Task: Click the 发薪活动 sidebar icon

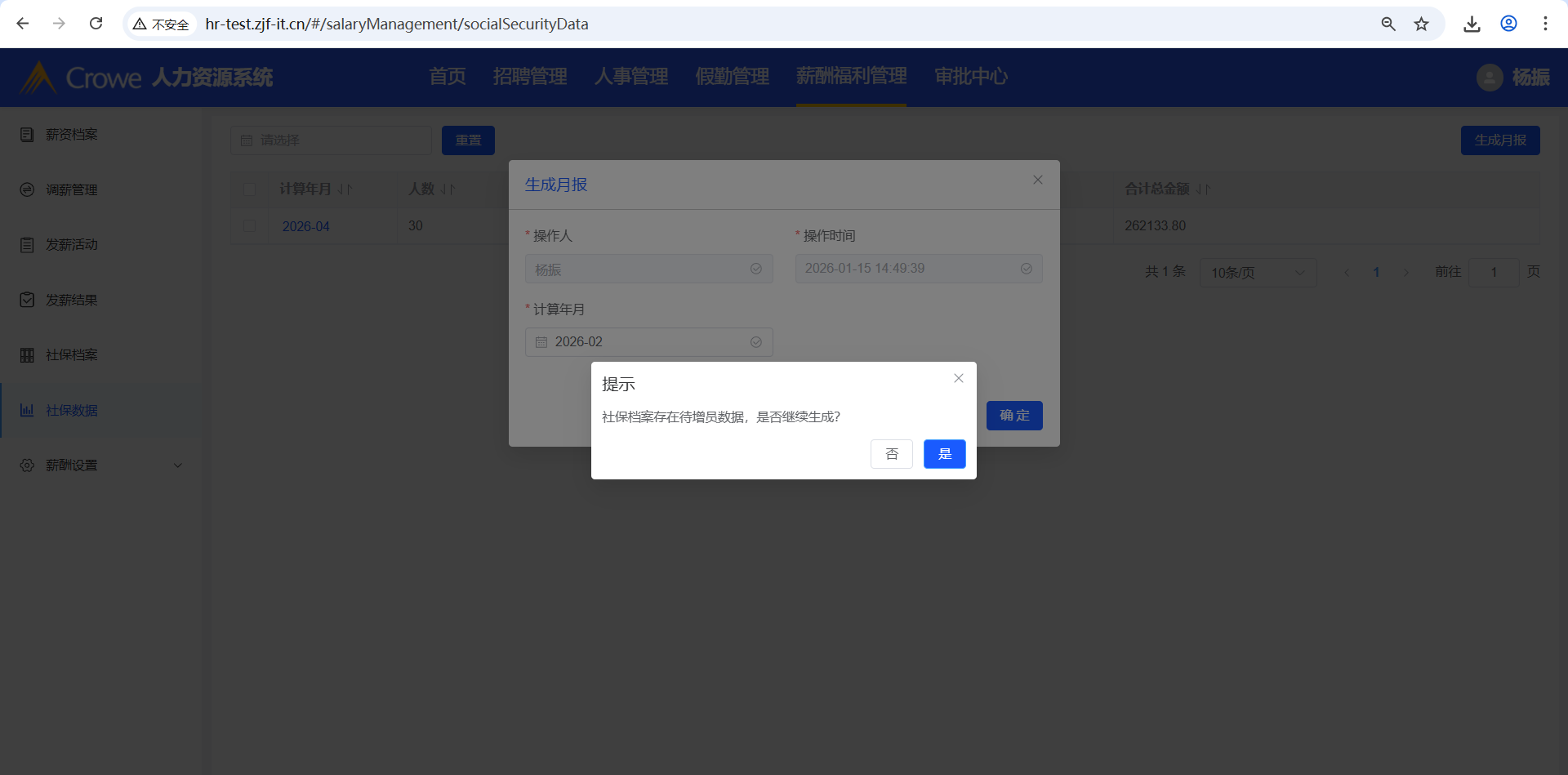Action: pyautogui.click(x=27, y=245)
